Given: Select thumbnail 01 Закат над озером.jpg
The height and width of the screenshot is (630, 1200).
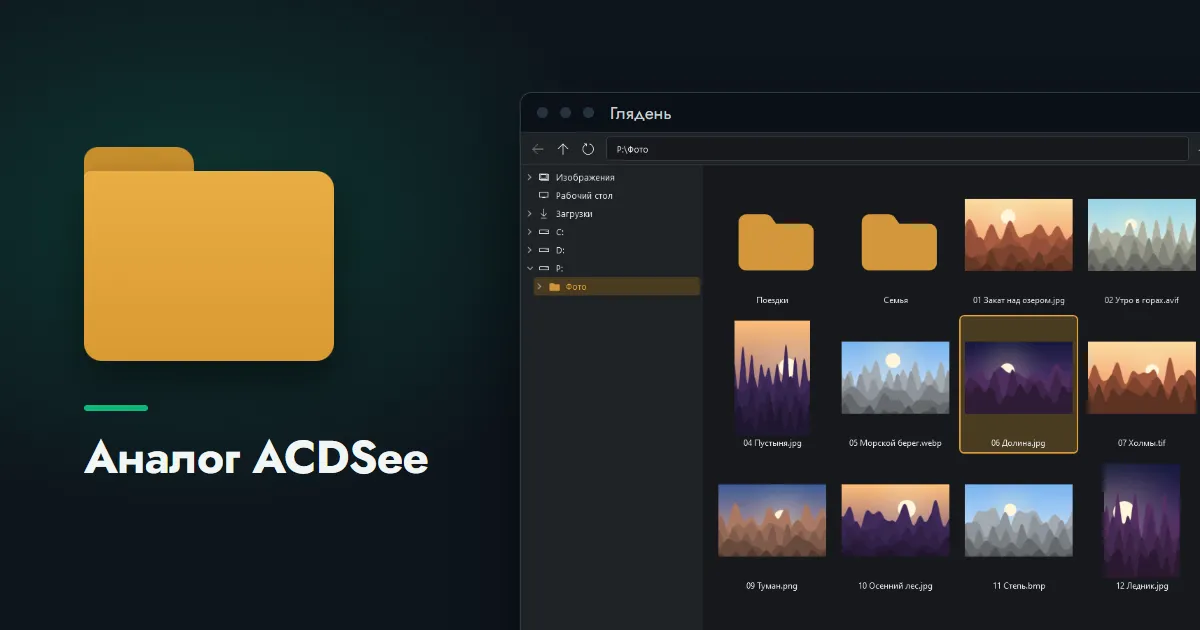Looking at the screenshot, I should coord(1018,235).
